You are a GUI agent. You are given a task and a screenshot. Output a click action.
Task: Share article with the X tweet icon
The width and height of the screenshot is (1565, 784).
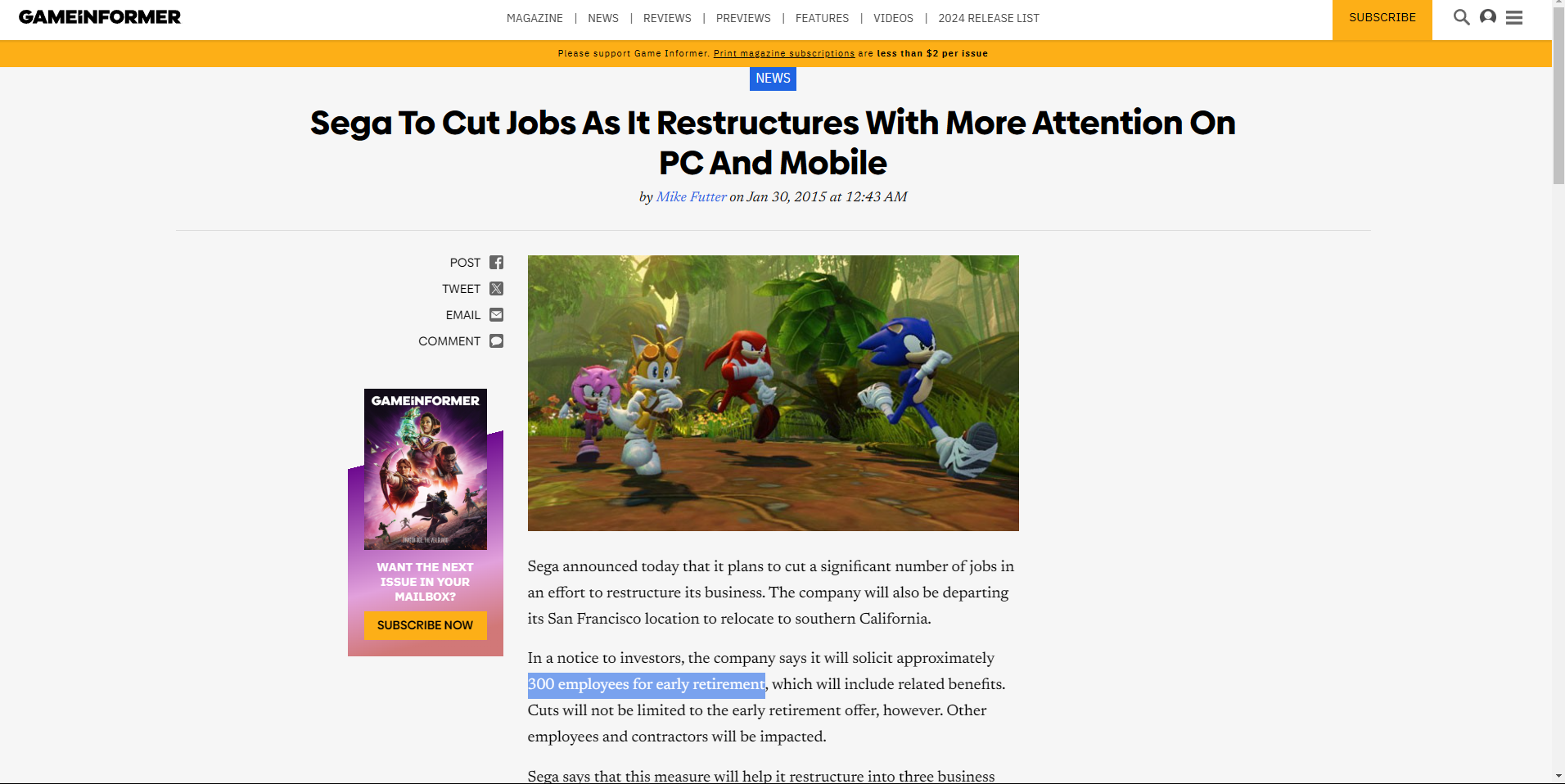pos(496,289)
